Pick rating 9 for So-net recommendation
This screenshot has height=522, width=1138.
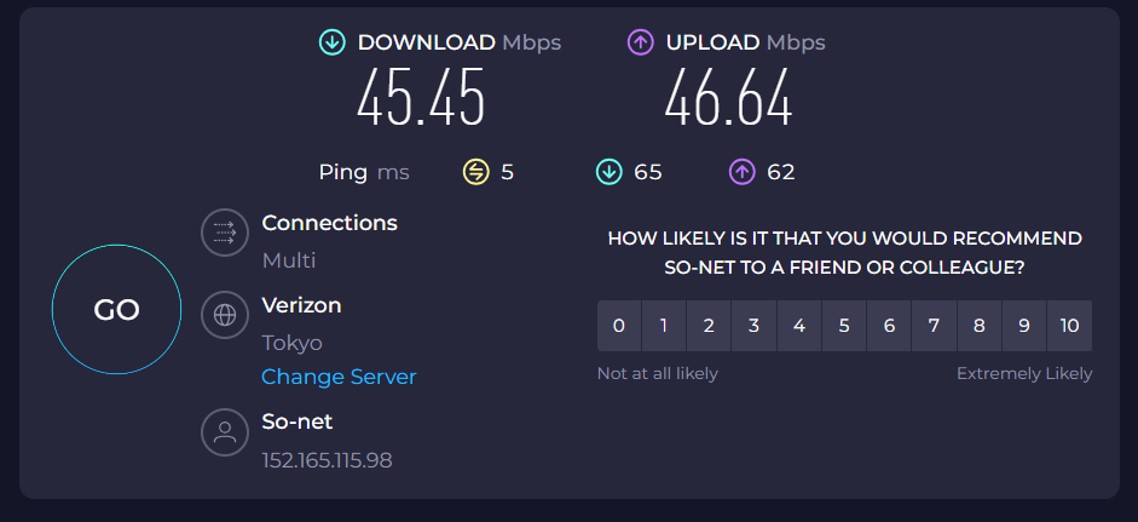(1024, 325)
